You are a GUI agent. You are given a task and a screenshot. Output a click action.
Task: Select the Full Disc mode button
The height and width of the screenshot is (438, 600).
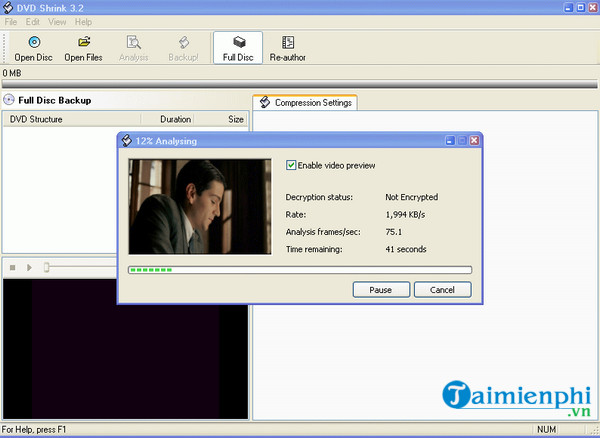pyautogui.click(x=238, y=48)
